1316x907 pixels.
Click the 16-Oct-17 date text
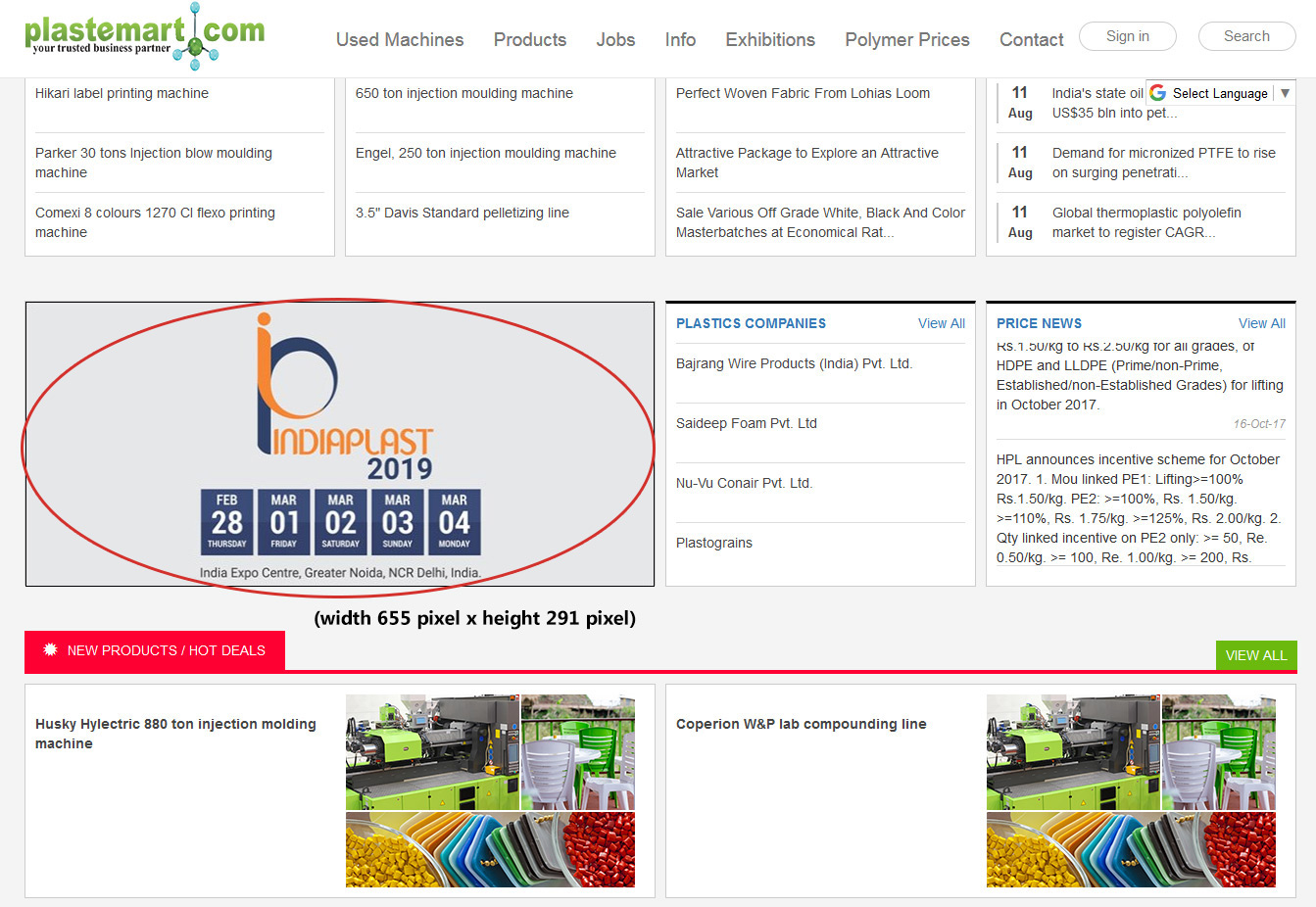tap(1259, 424)
